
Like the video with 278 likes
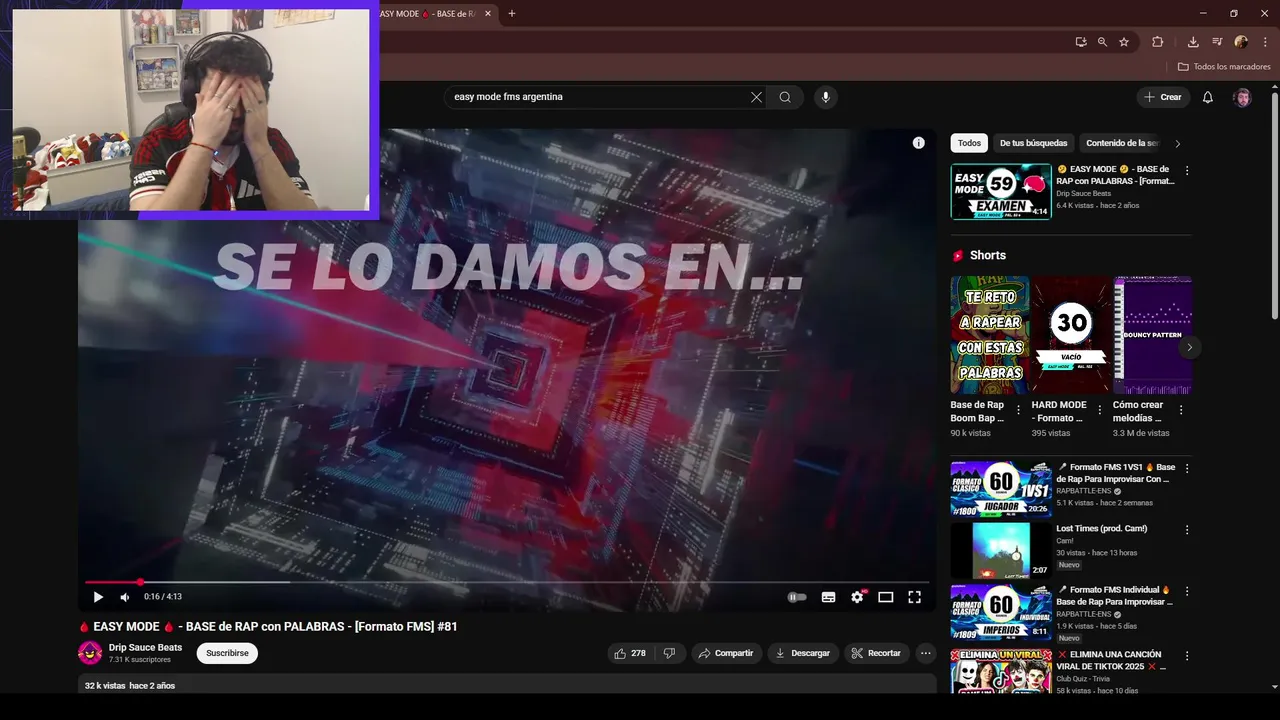631,653
